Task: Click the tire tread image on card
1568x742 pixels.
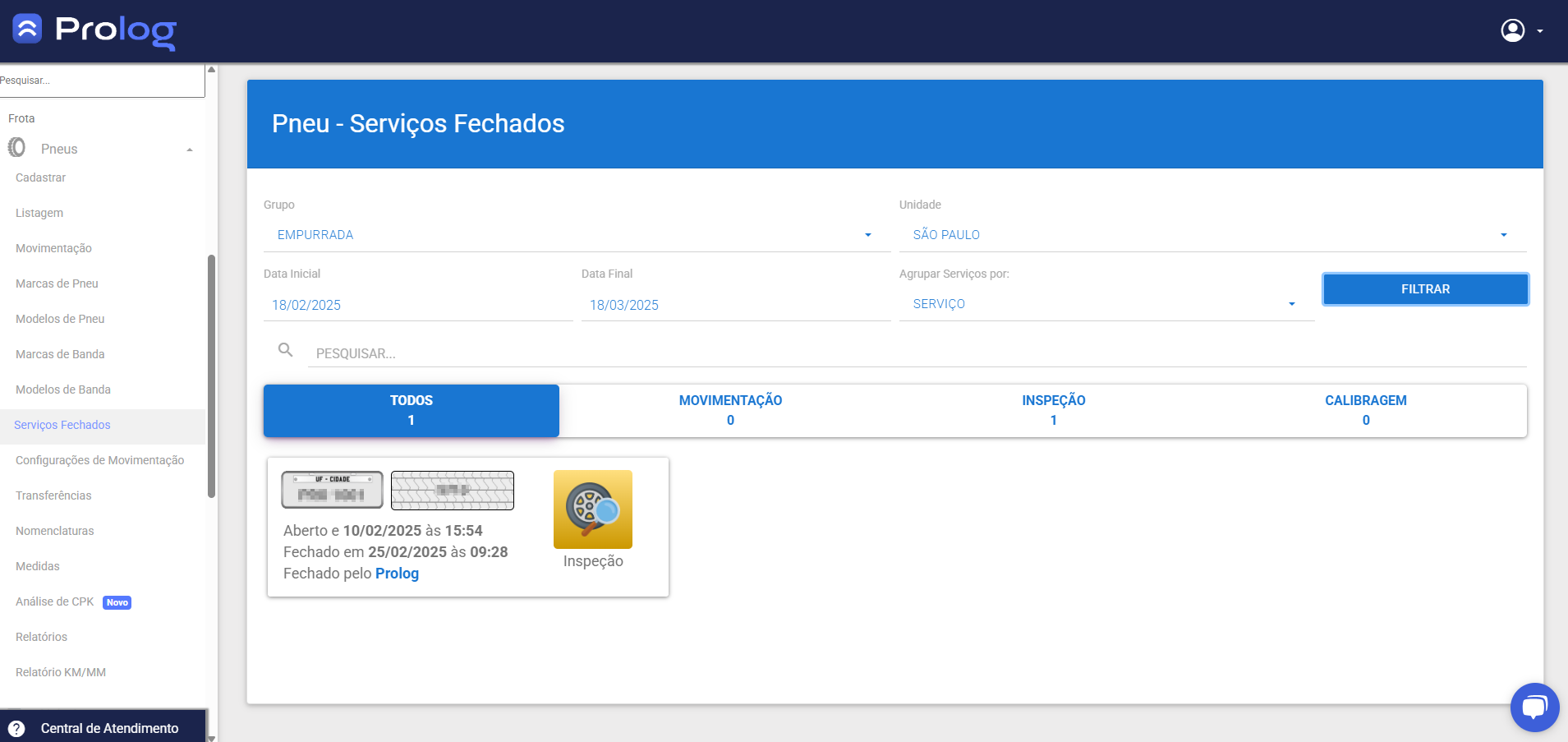Action: (x=452, y=491)
